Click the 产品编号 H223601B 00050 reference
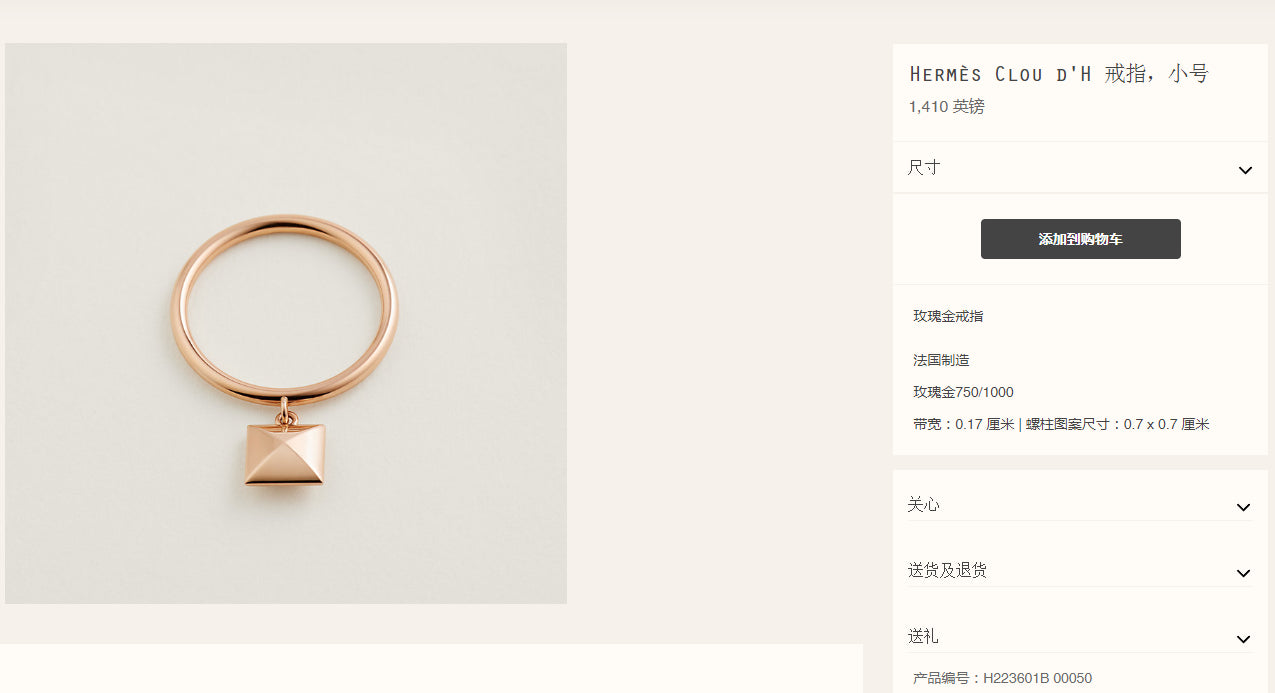This screenshot has width=1275, height=693. click(x=1002, y=678)
